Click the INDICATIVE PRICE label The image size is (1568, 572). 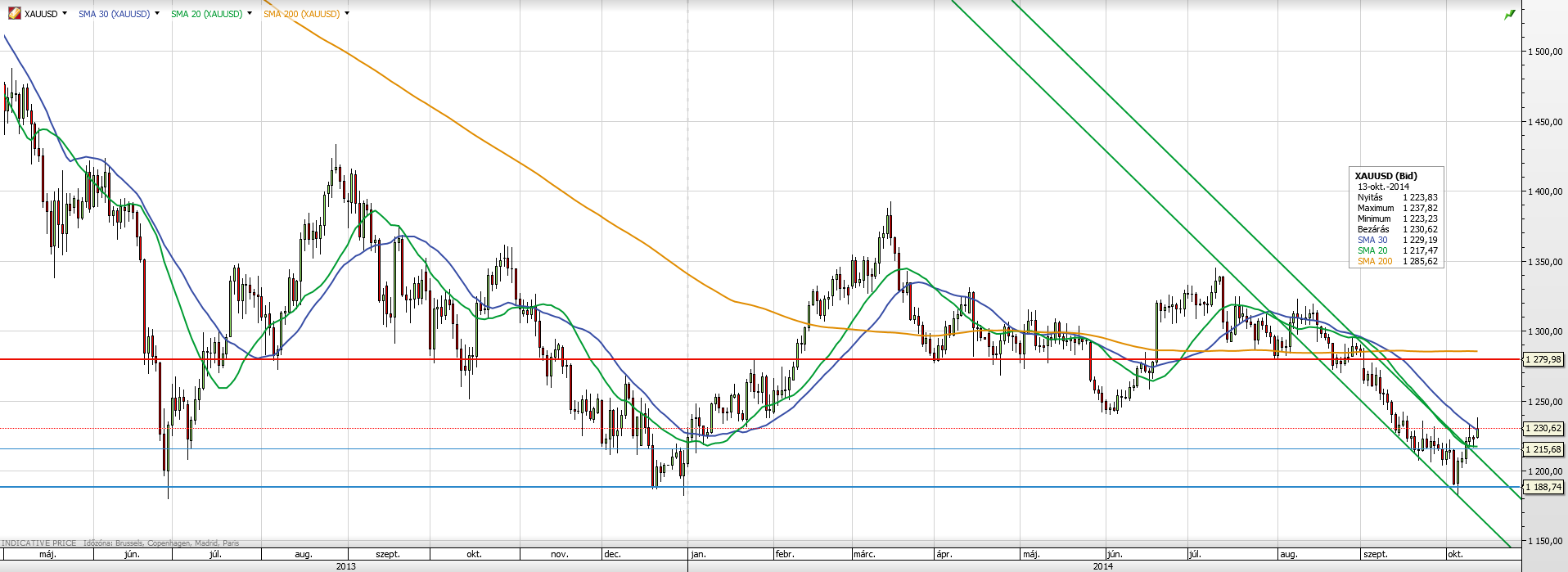click(38, 543)
